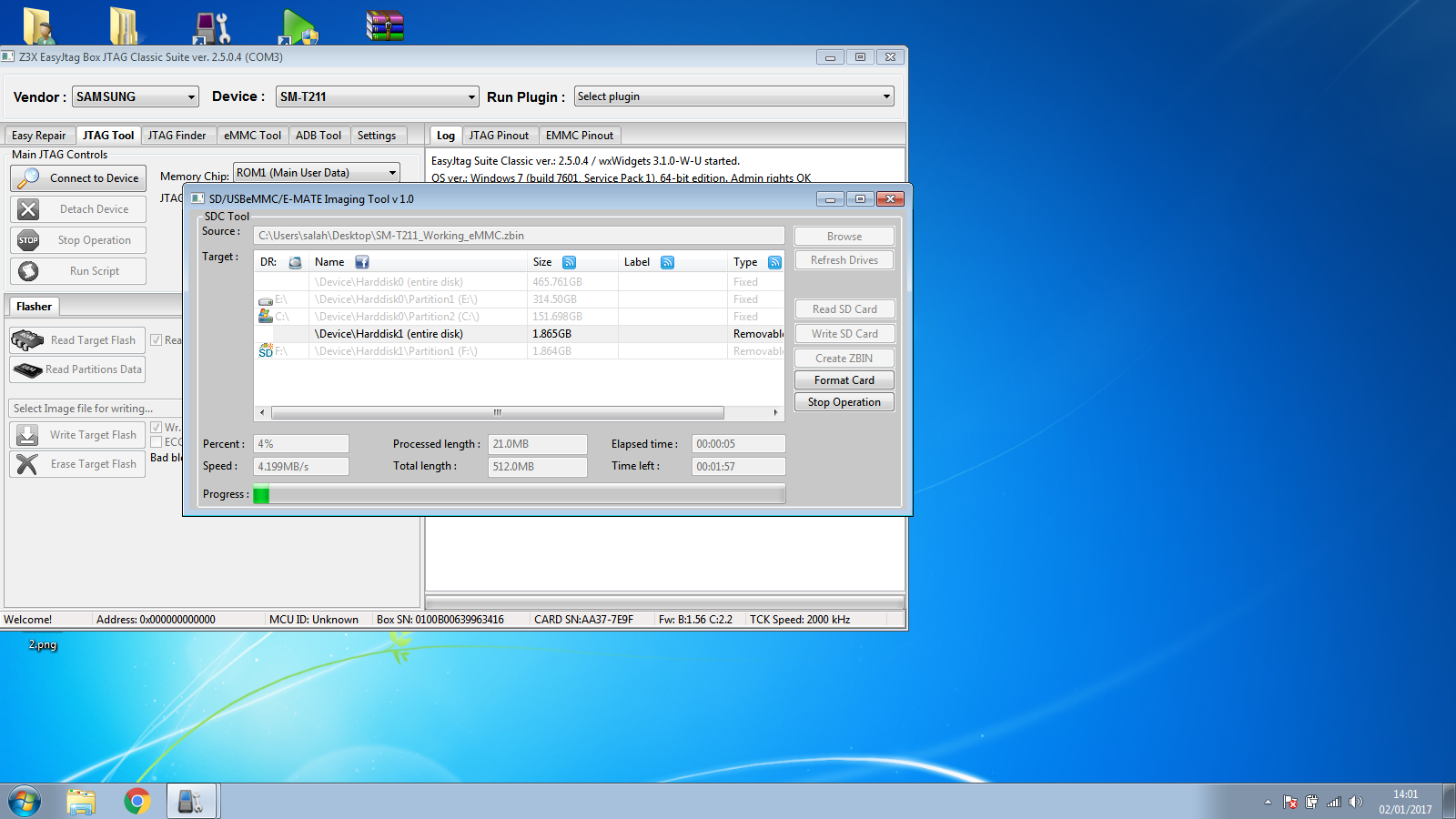Screen dimensions: 1456x819
Task: Click the volume icon in system tray
Action: 1356,802
